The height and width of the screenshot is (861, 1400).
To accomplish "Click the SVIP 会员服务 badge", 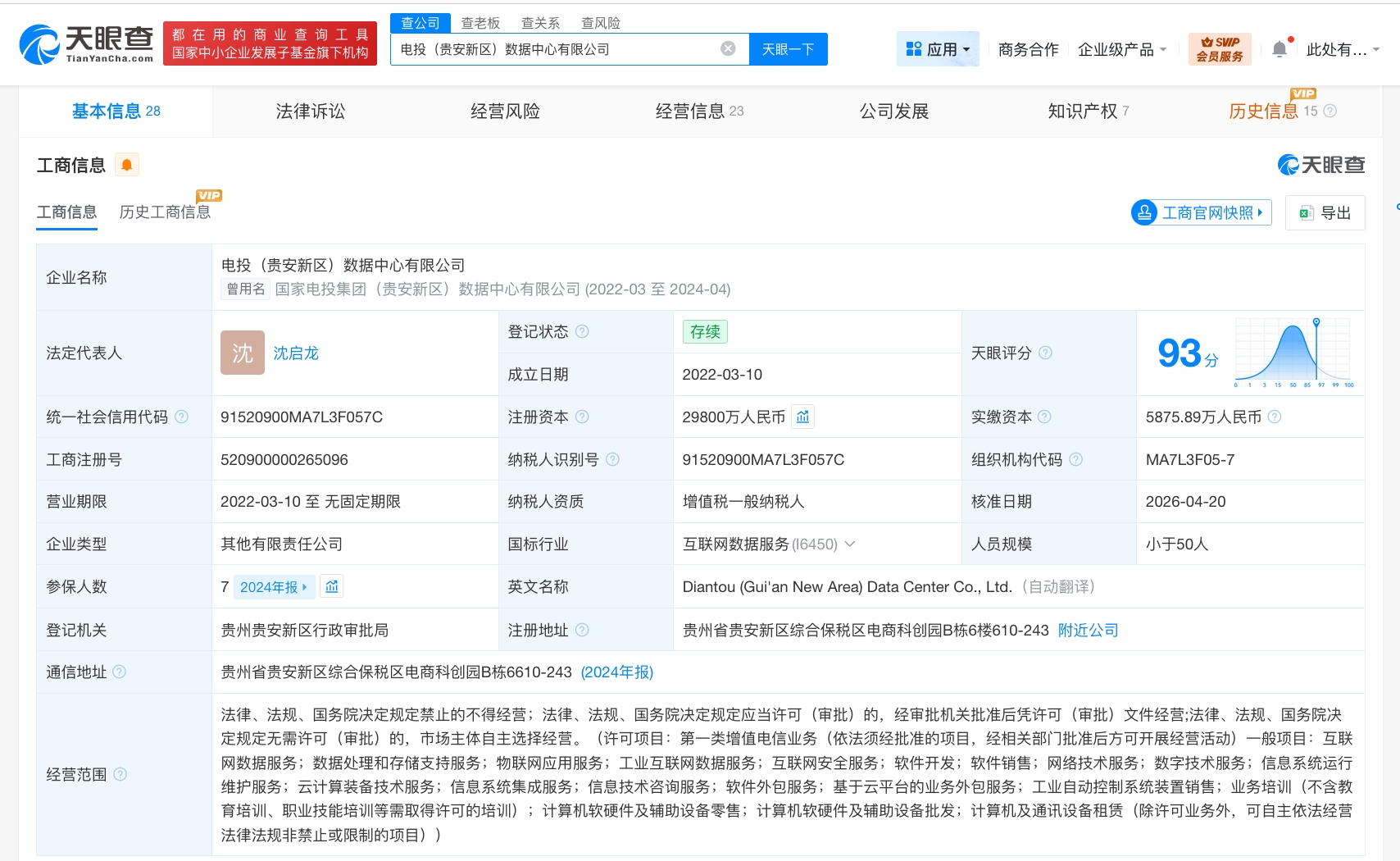I will point(1220,49).
